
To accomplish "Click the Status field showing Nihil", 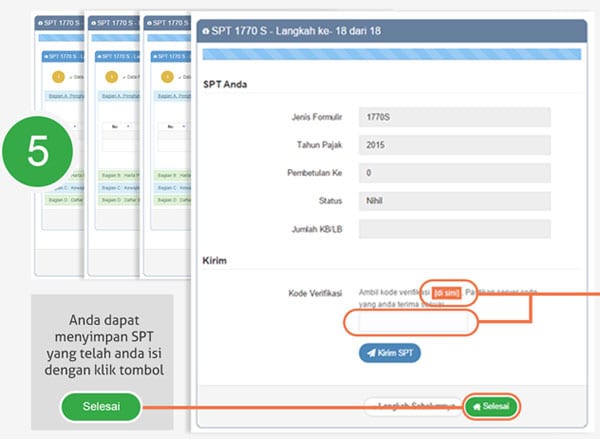I will [454, 200].
